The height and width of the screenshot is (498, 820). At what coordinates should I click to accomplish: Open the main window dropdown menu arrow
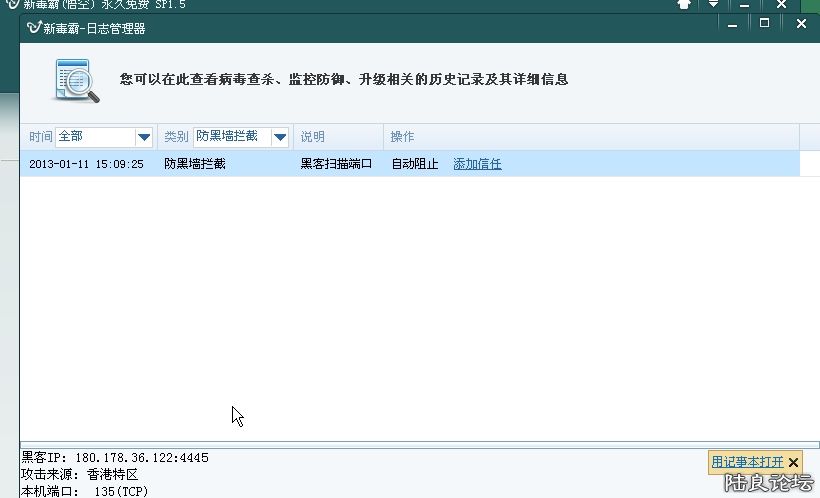[x=714, y=5]
